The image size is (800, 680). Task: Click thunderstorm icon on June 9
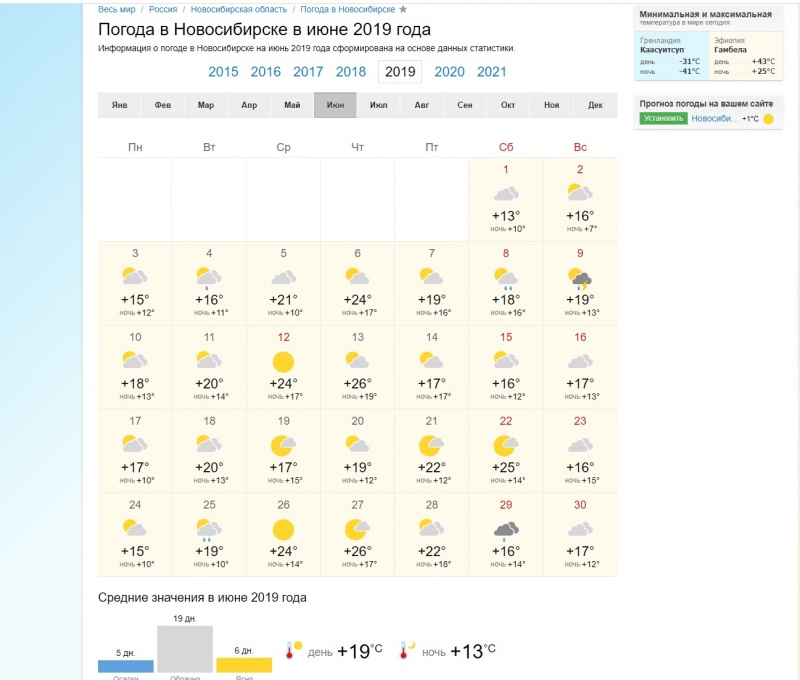pos(580,277)
